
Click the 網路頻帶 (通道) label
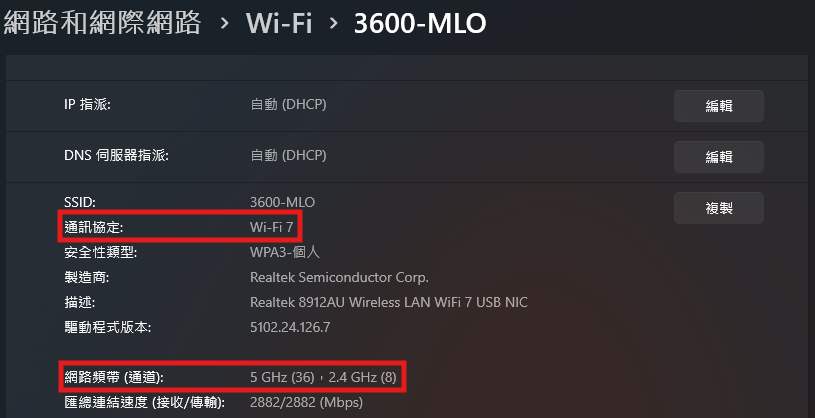(112, 377)
